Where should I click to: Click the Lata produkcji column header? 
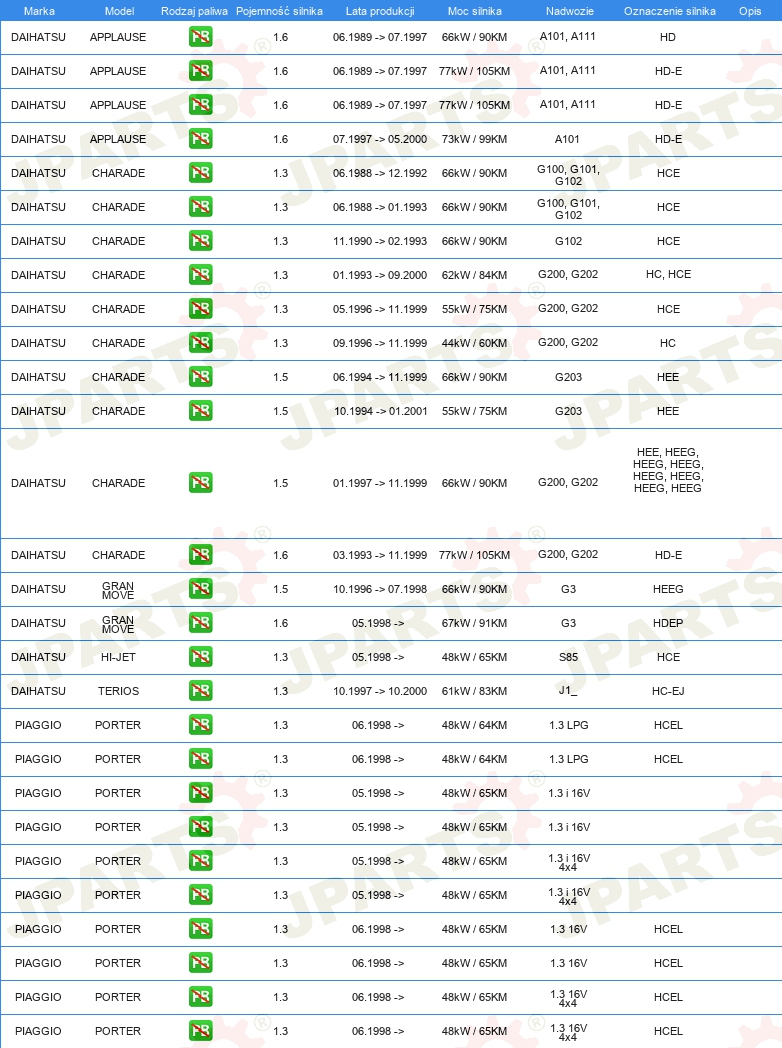coord(380,11)
